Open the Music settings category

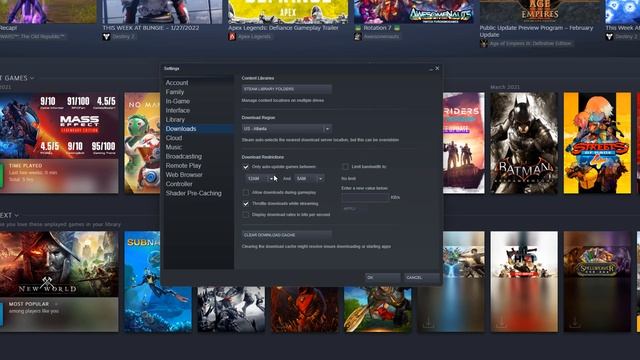pyautogui.click(x=174, y=147)
